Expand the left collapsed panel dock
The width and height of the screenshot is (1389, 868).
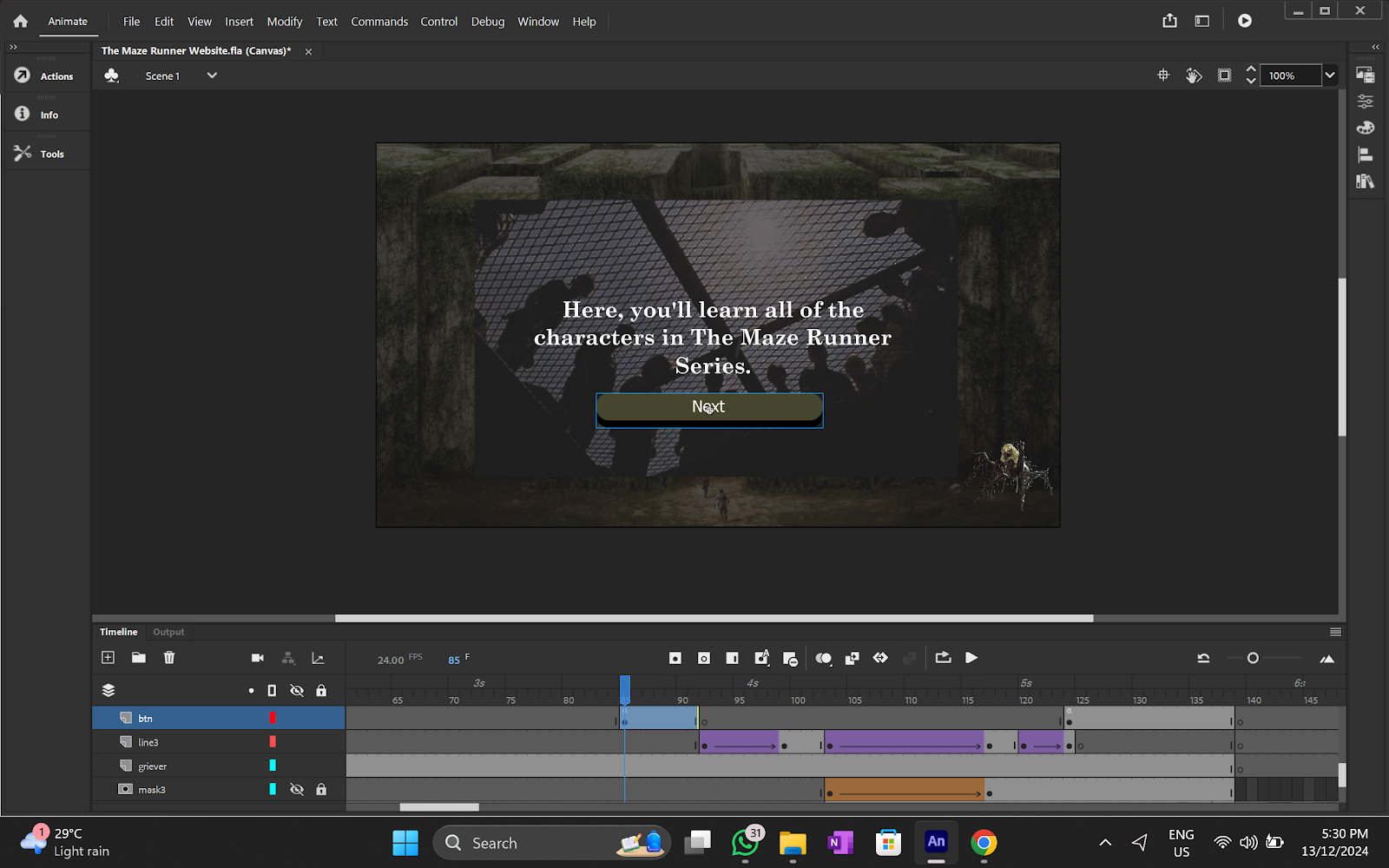[x=13, y=47]
